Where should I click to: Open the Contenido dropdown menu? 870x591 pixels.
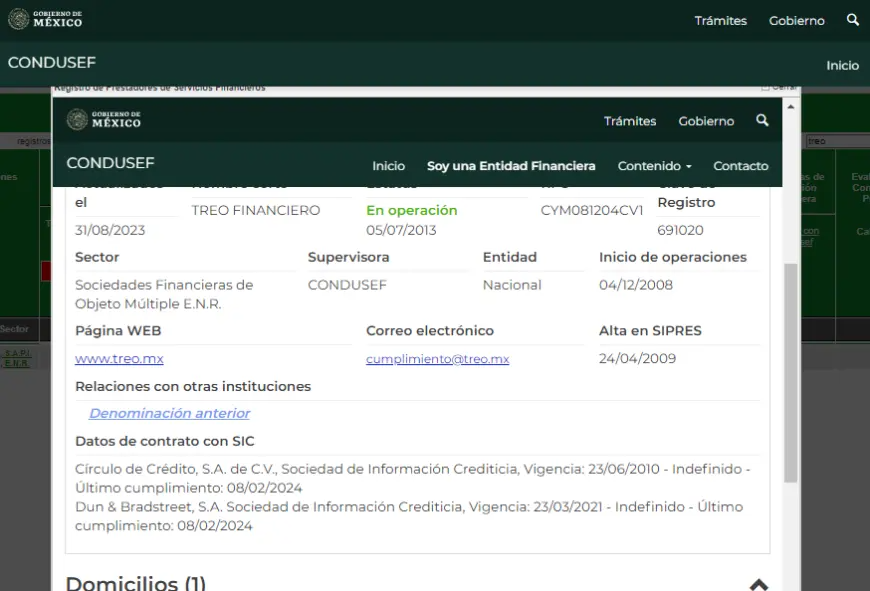[654, 166]
